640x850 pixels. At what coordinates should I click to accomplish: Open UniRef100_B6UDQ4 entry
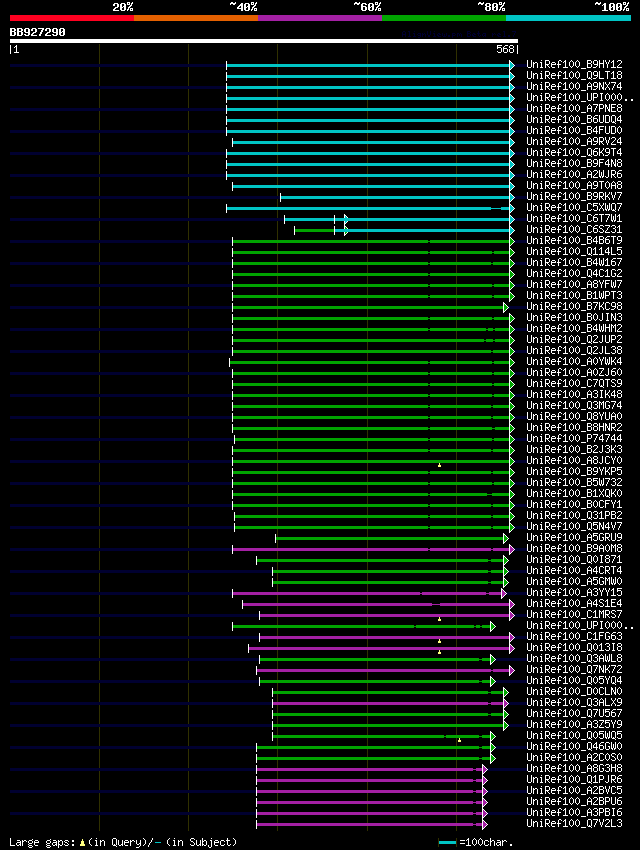[574, 119]
